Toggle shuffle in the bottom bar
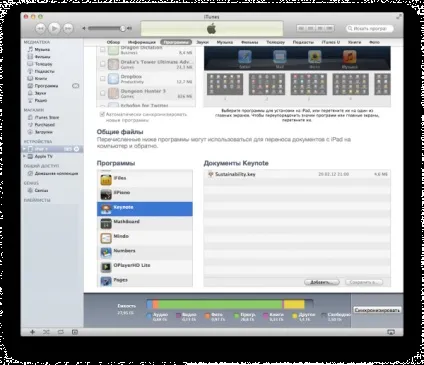The width and height of the screenshot is (424, 365). point(46,332)
